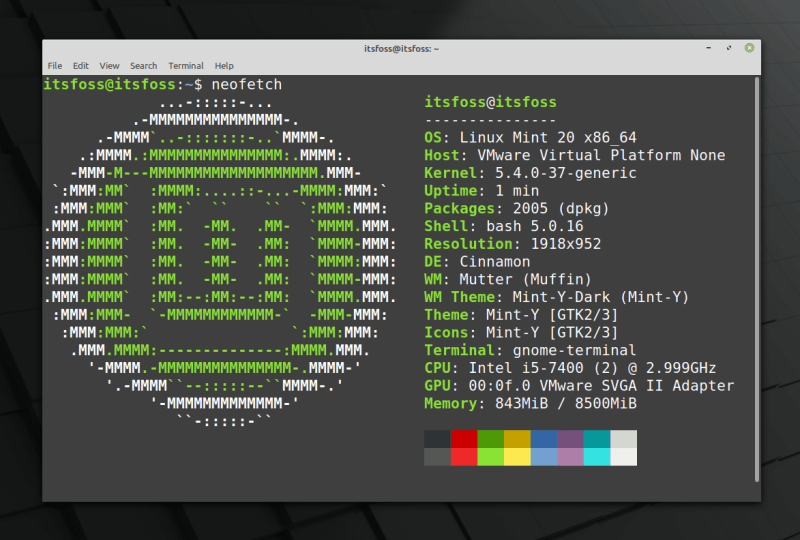The height and width of the screenshot is (540, 800).
Task: Maximize the terminal window
Action: 729,48
